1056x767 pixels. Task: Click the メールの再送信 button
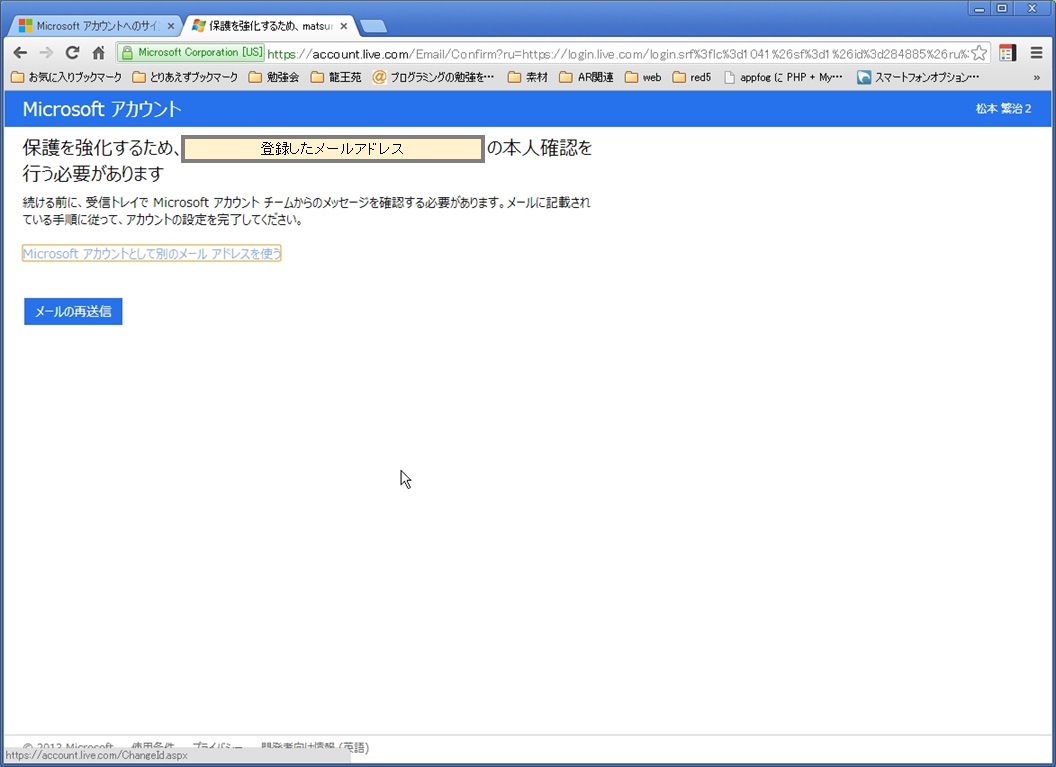(73, 311)
